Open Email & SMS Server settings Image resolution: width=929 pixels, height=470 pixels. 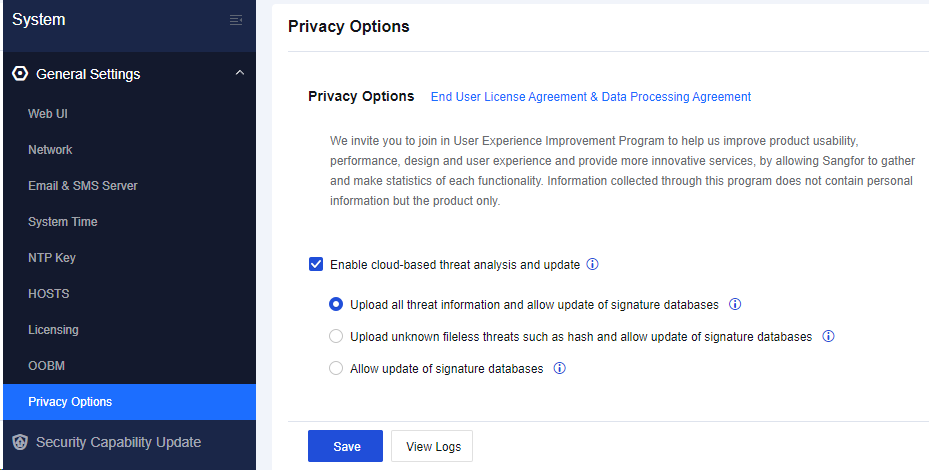(83, 186)
